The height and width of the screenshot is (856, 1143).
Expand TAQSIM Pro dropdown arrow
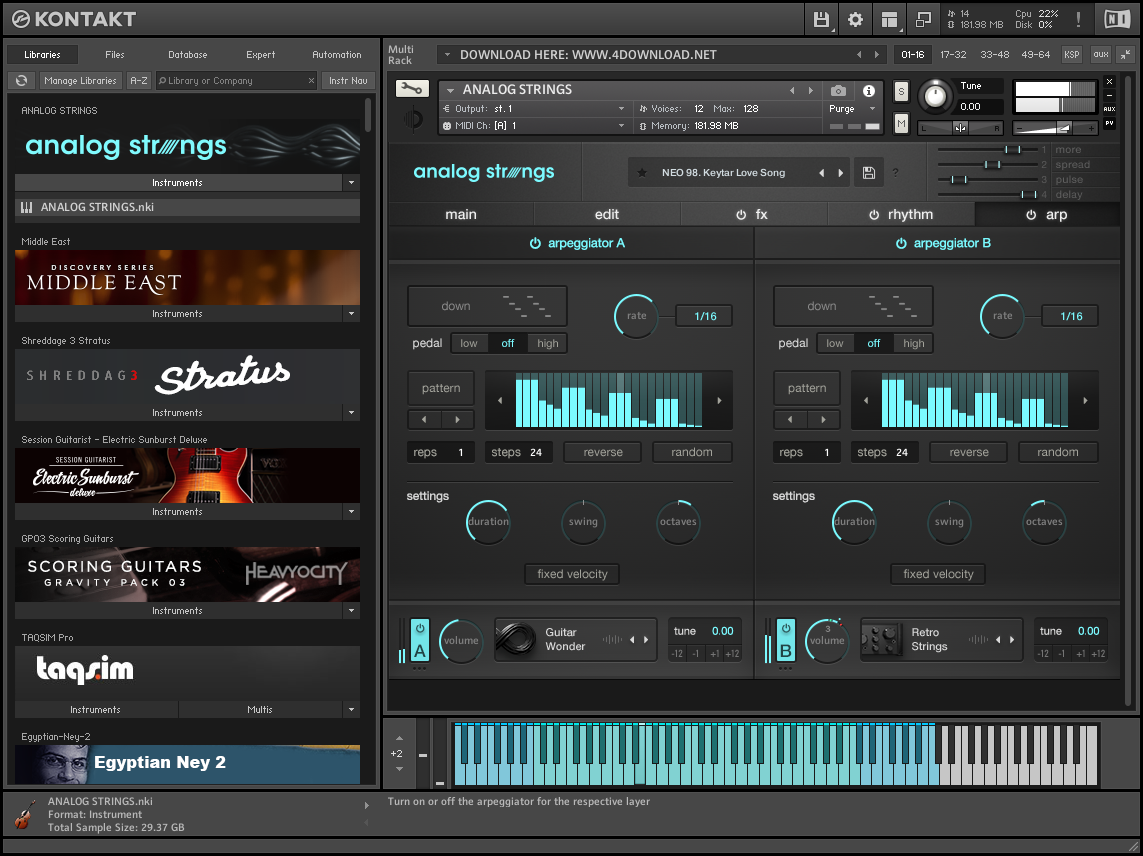pyautogui.click(x=351, y=709)
